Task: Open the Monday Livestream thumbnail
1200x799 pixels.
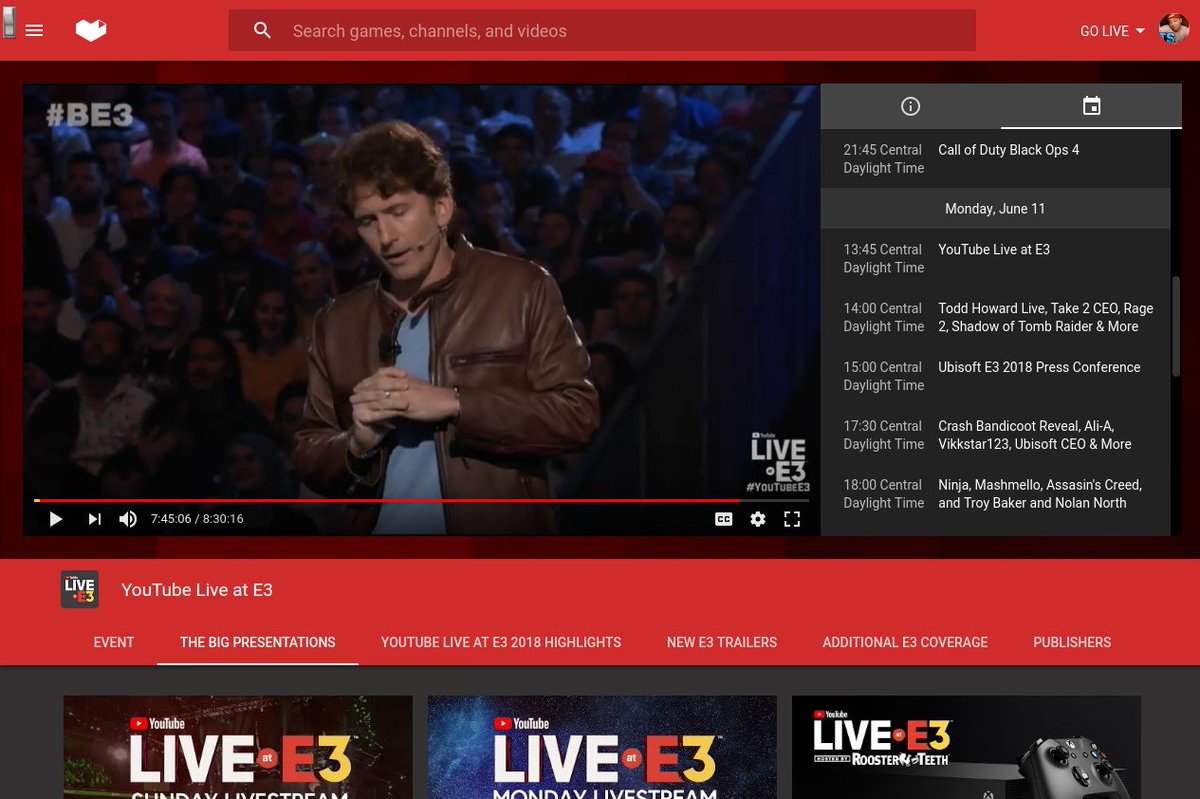Action: coord(602,747)
